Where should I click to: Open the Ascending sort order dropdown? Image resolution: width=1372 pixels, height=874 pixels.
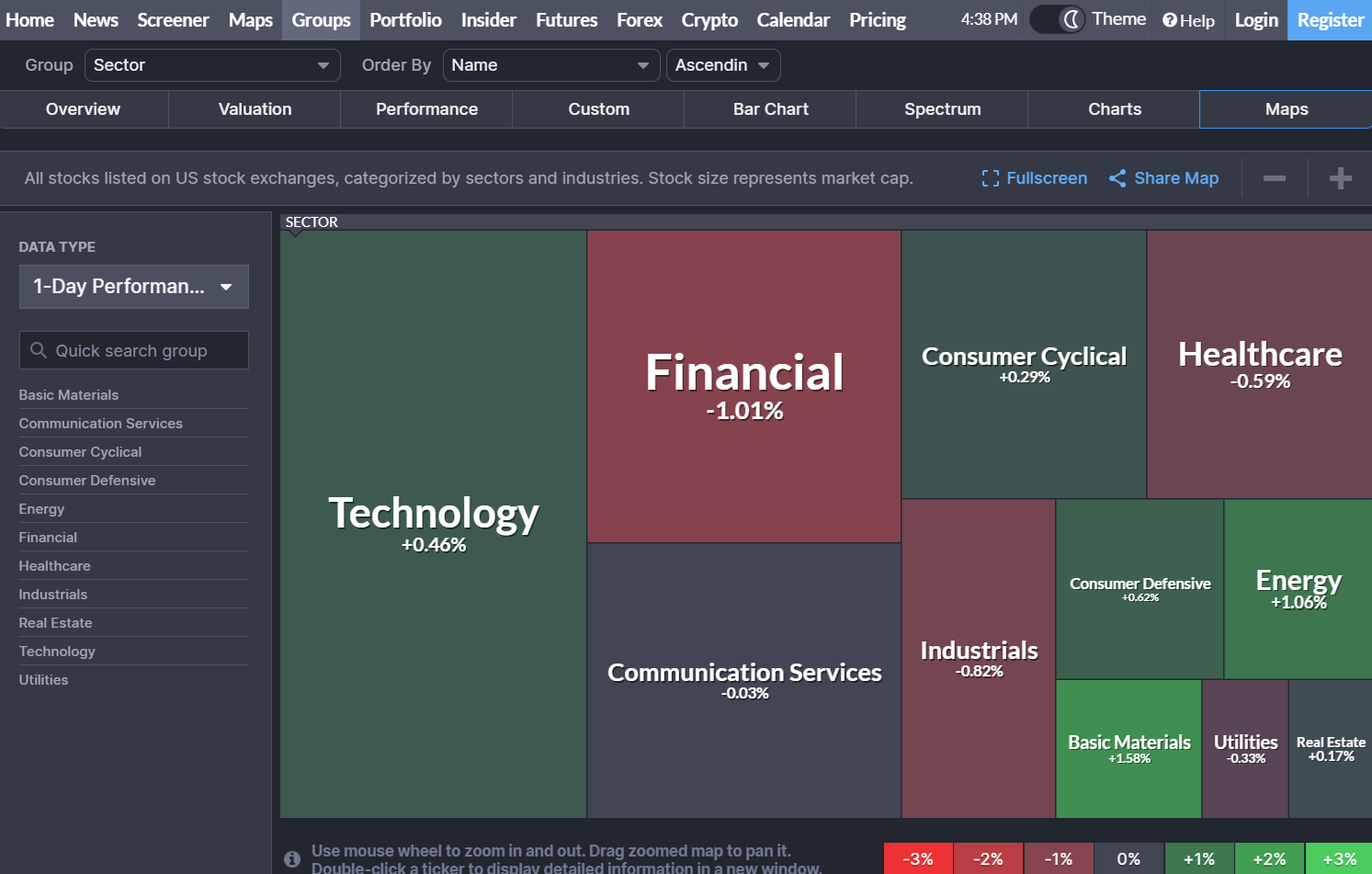[x=722, y=65]
